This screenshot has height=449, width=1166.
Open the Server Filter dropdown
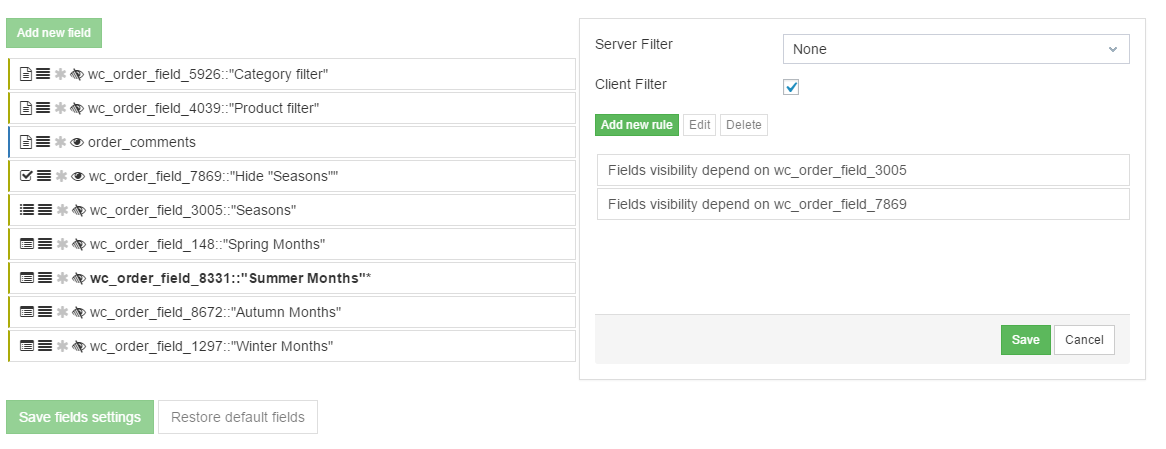(955, 49)
